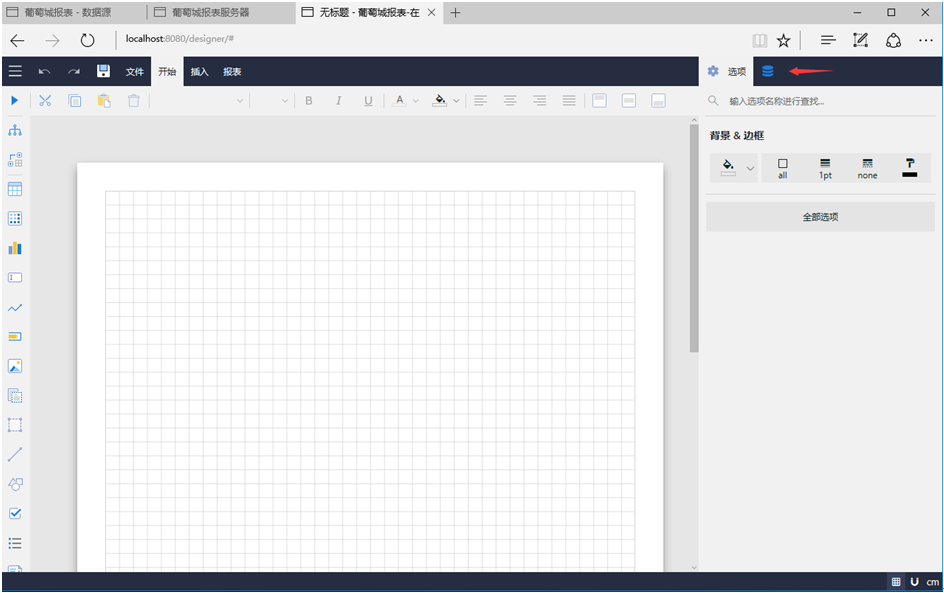Expand toolbar fill color dropdown arrow

[456, 101]
